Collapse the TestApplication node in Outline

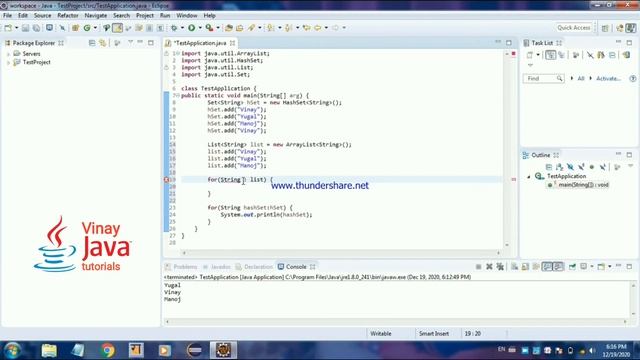click(529, 177)
